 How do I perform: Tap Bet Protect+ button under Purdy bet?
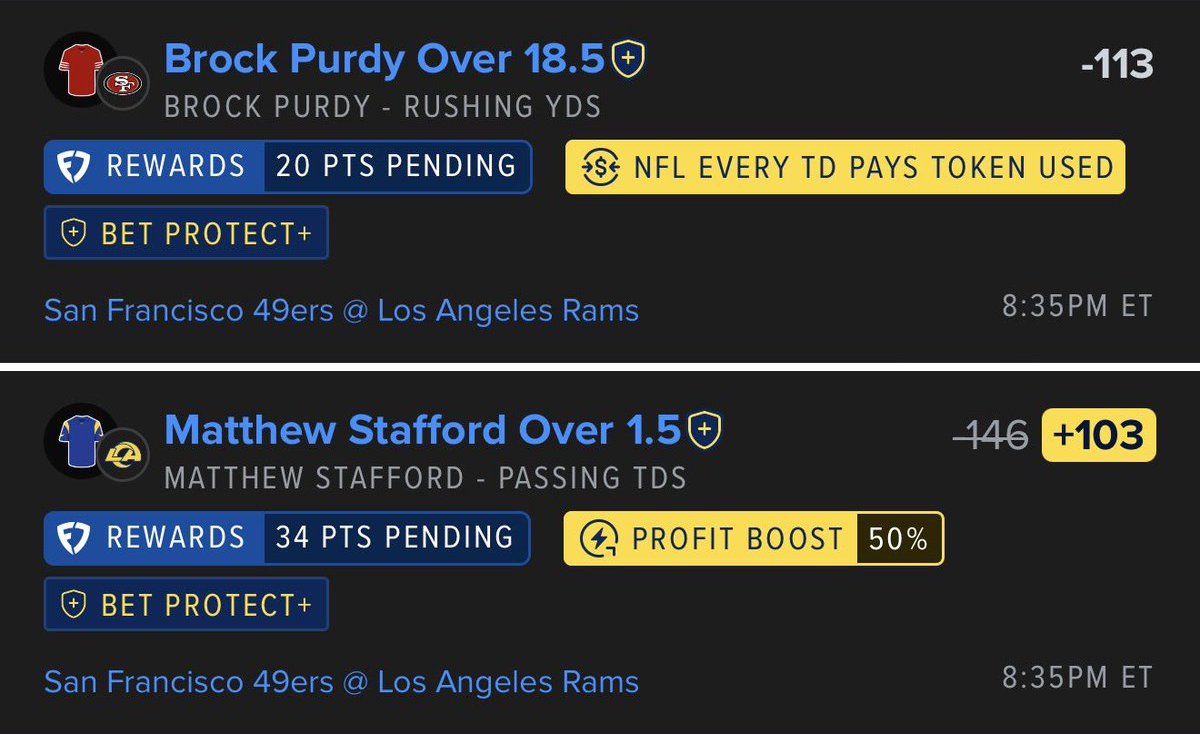click(x=186, y=234)
